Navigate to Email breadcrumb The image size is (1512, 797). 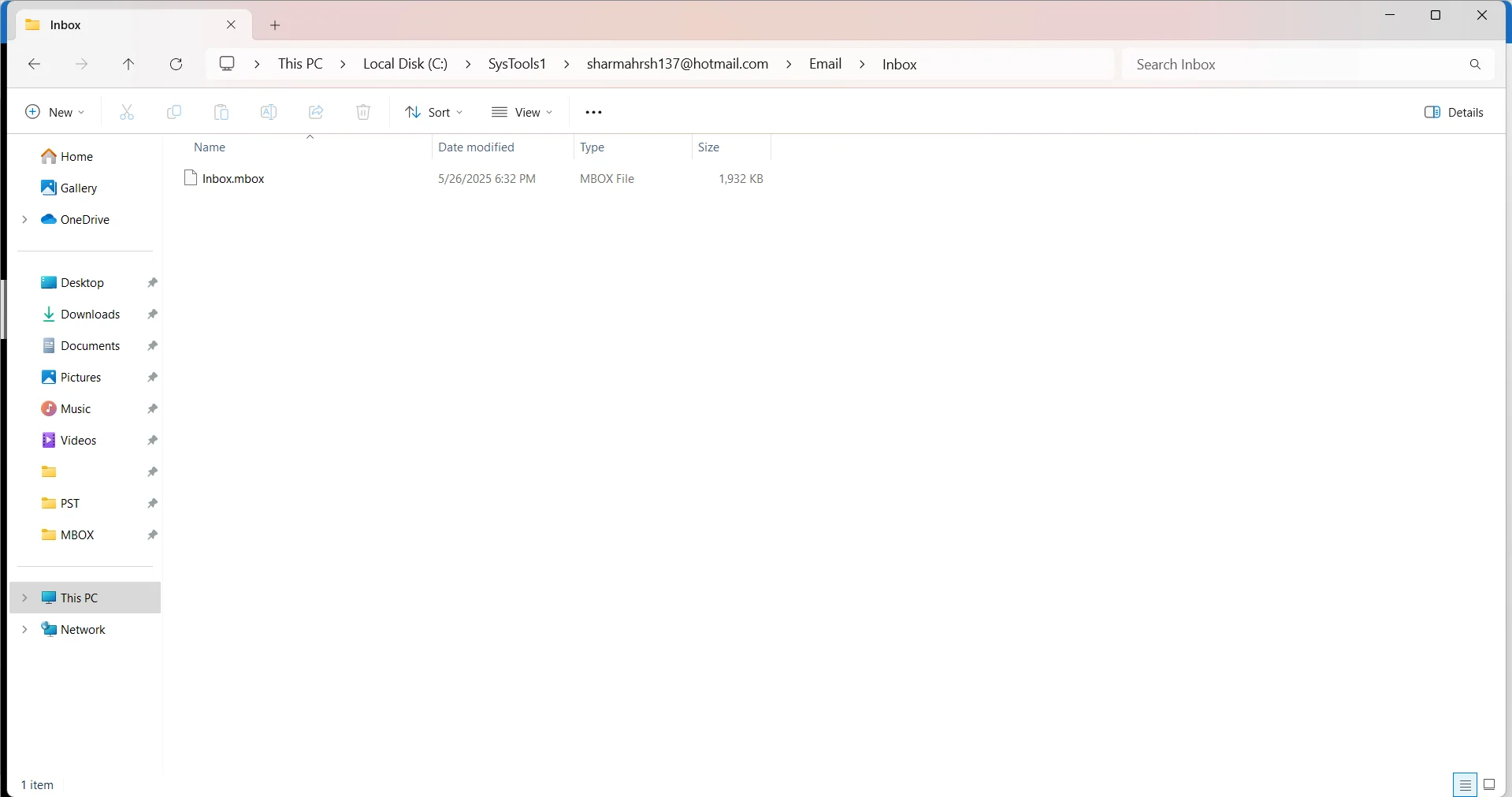pos(825,64)
